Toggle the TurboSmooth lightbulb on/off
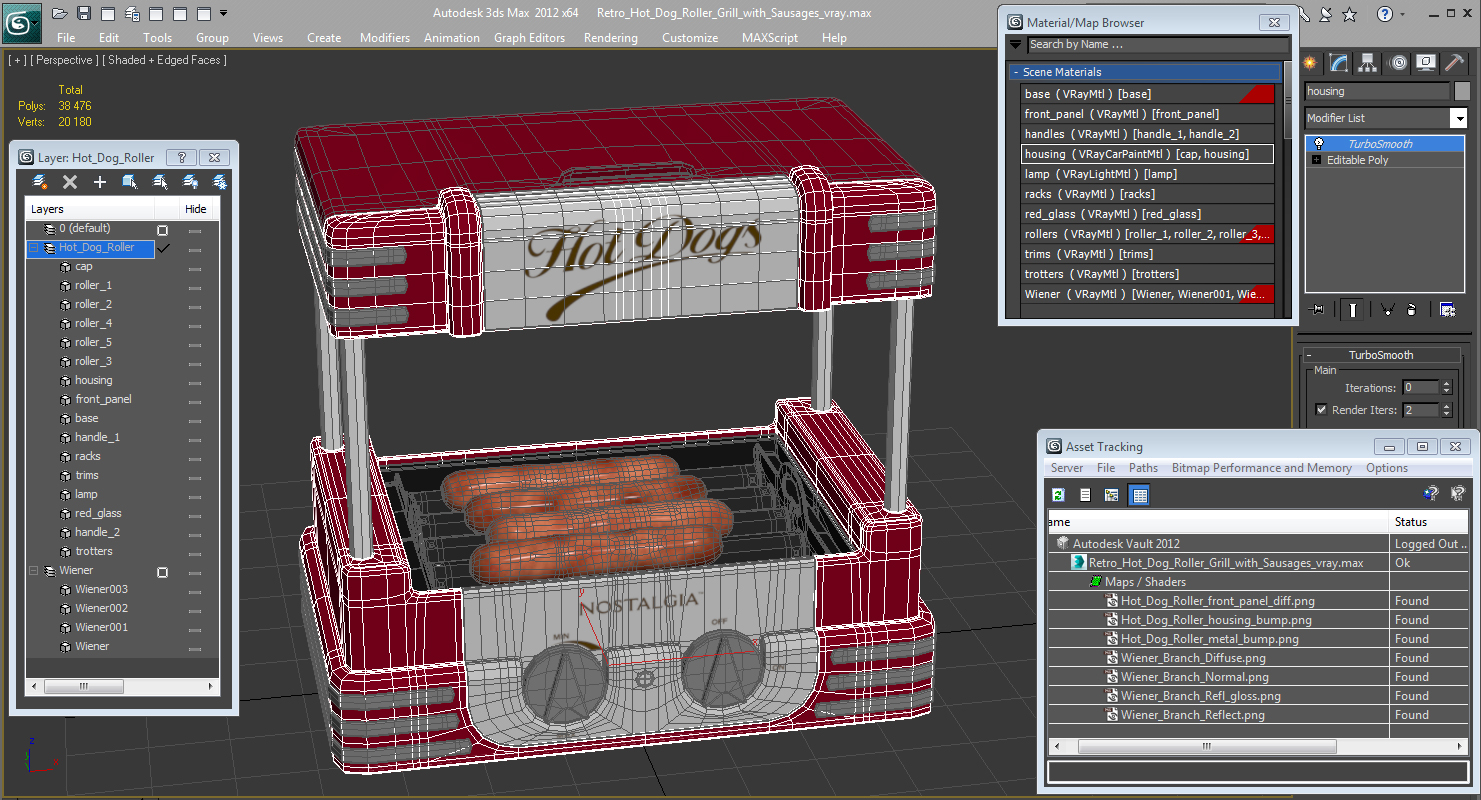 (1319, 144)
